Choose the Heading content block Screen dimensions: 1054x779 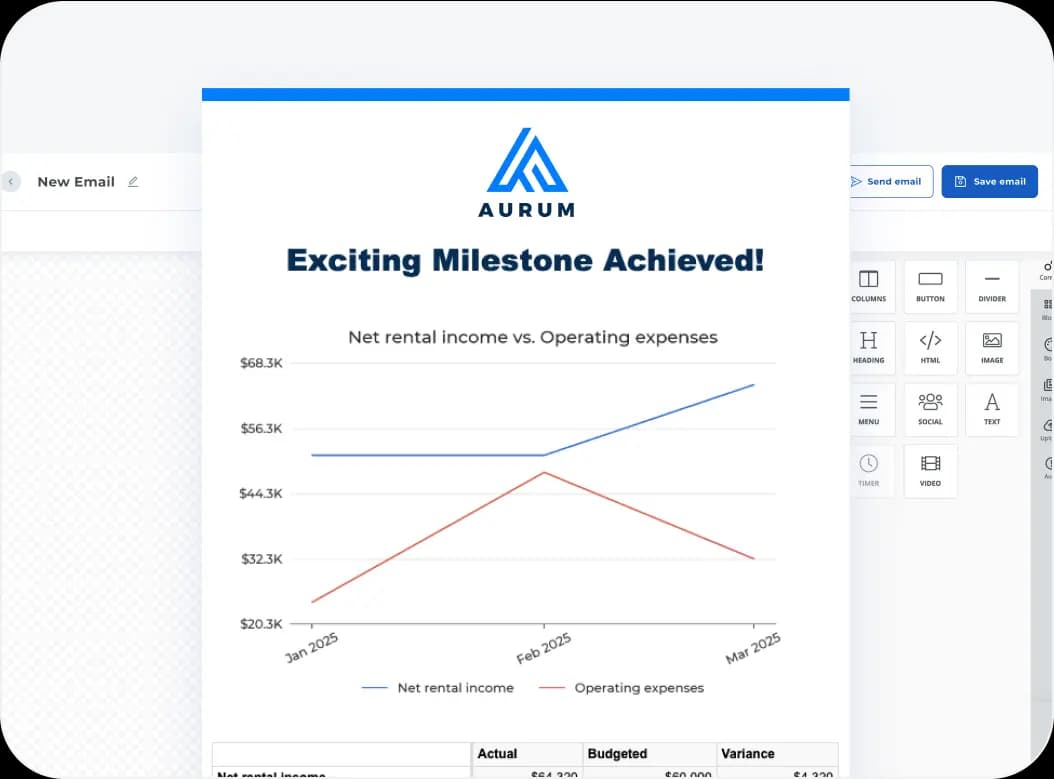[869, 348]
